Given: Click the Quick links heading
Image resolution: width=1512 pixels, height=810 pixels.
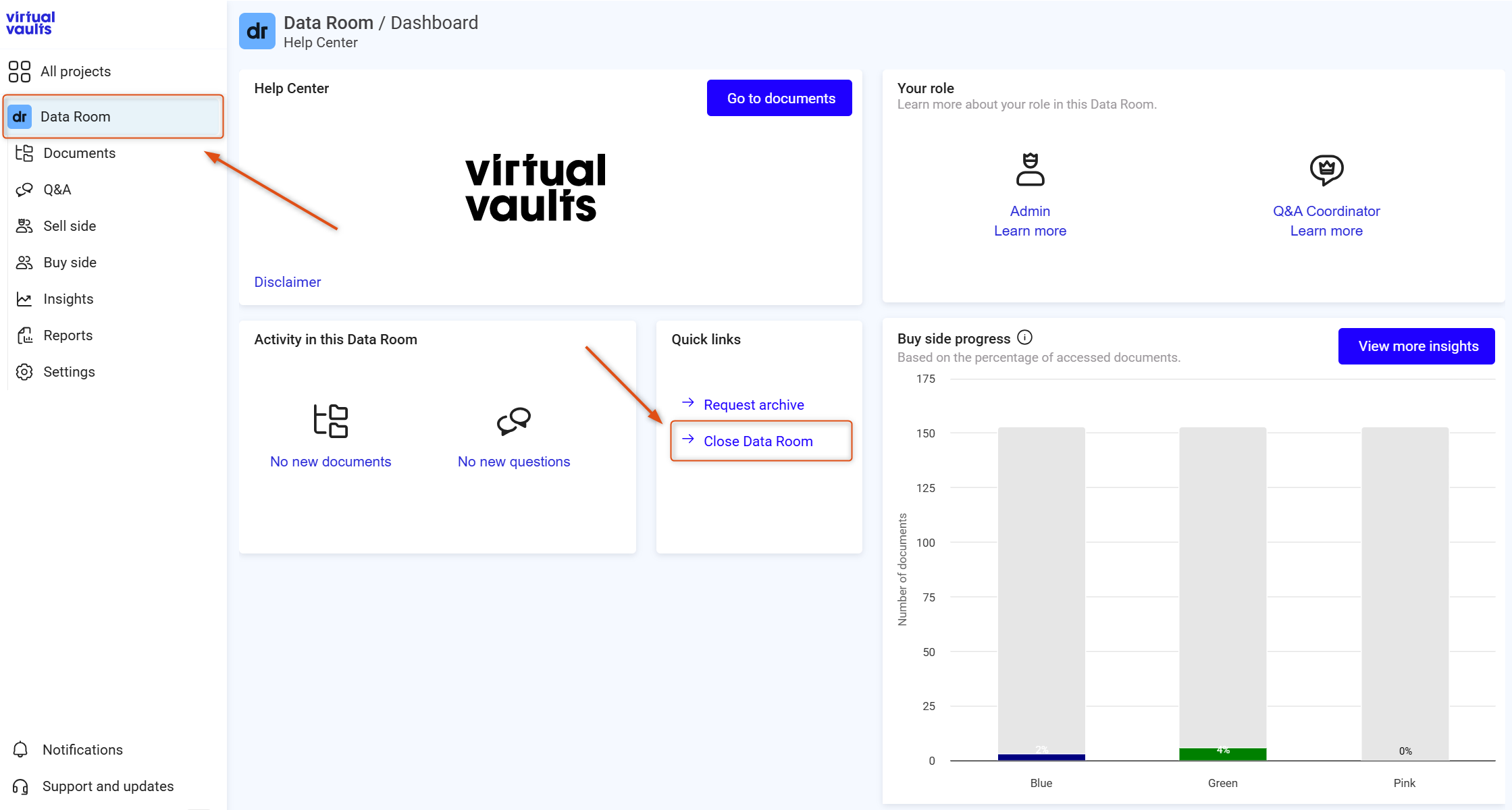Looking at the screenshot, I should pyautogui.click(x=706, y=340).
